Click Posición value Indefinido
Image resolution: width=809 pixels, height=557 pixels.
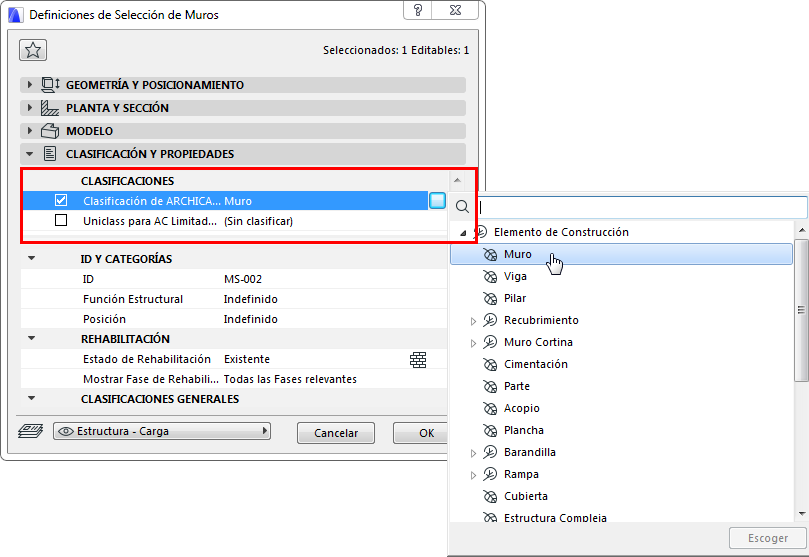[x=251, y=320]
